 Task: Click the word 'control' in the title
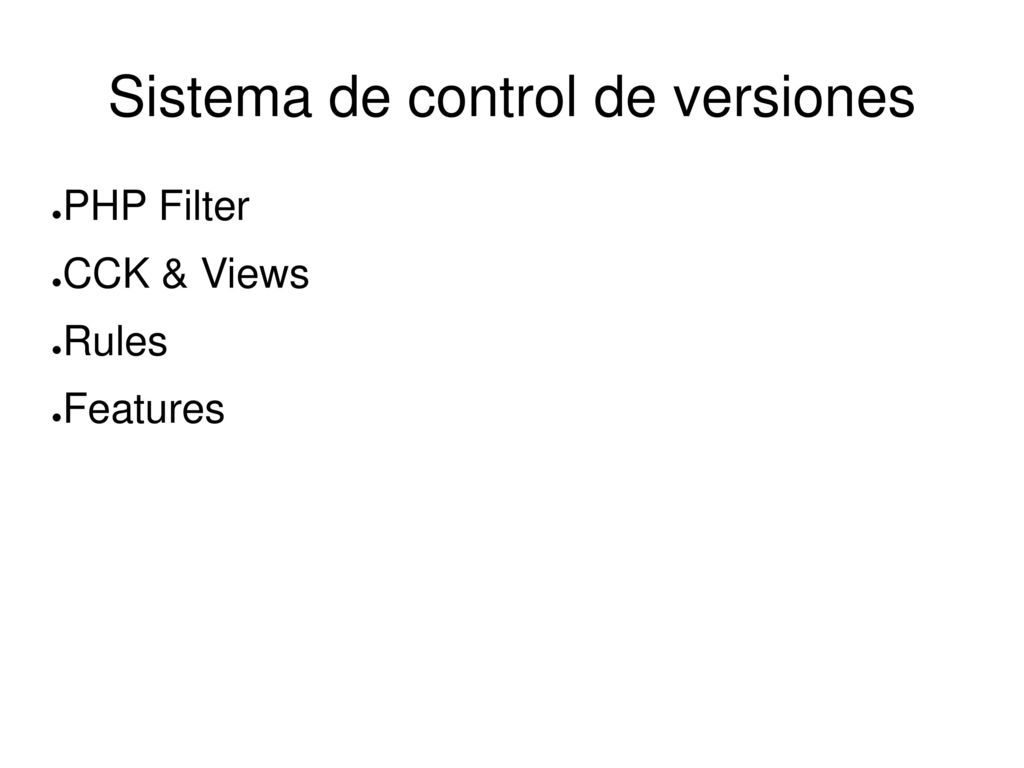point(492,97)
